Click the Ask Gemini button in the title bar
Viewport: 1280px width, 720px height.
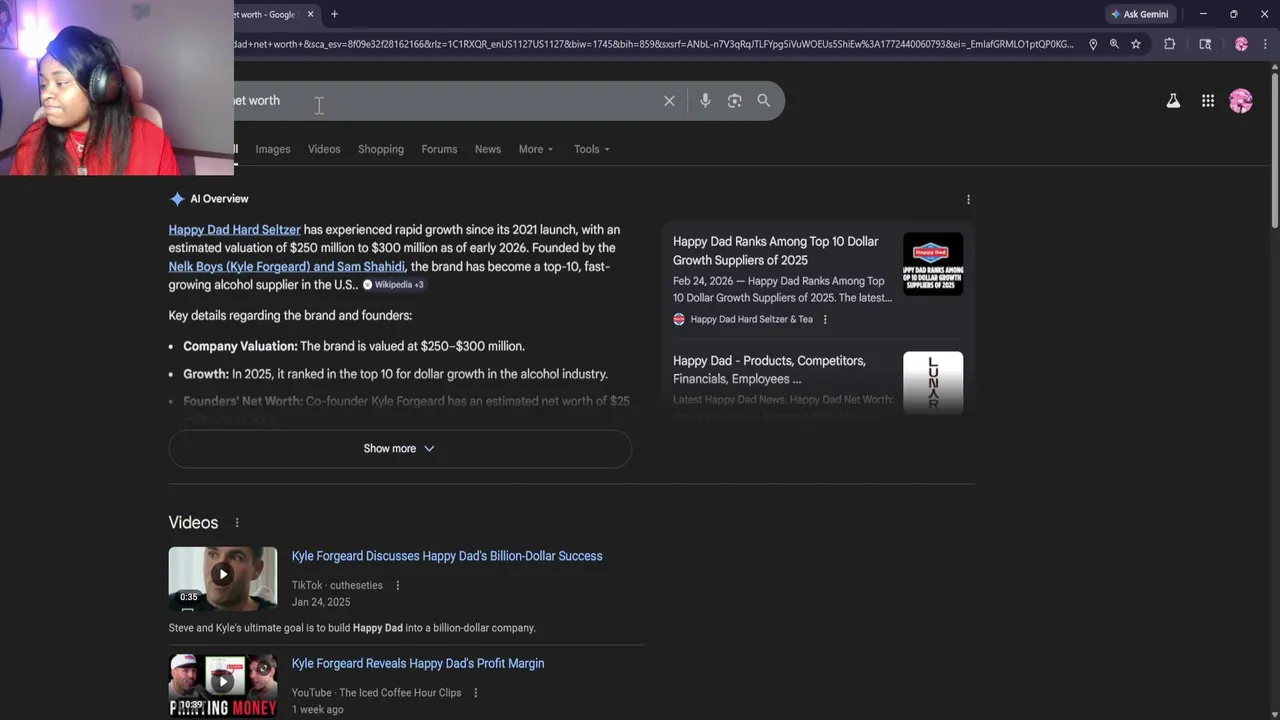(x=1139, y=14)
